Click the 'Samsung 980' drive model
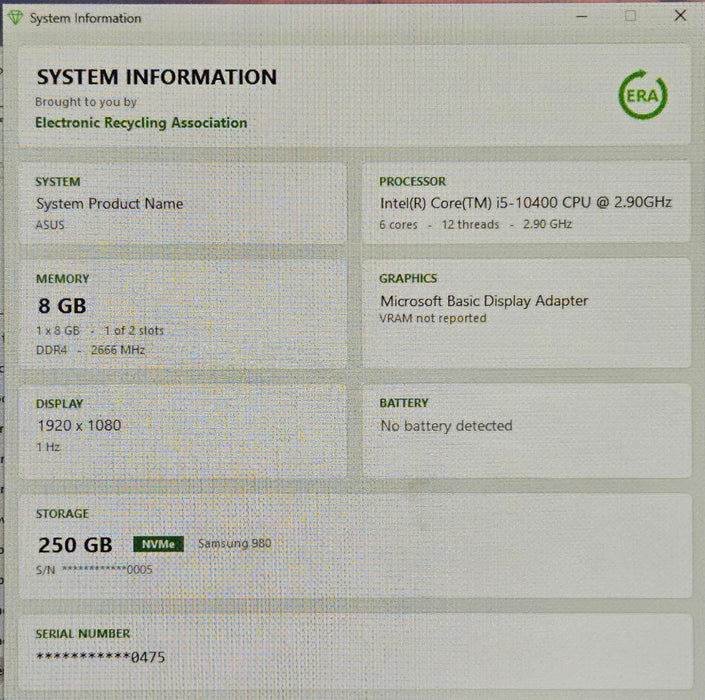This screenshot has height=700, width=705. tap(235, 544)
